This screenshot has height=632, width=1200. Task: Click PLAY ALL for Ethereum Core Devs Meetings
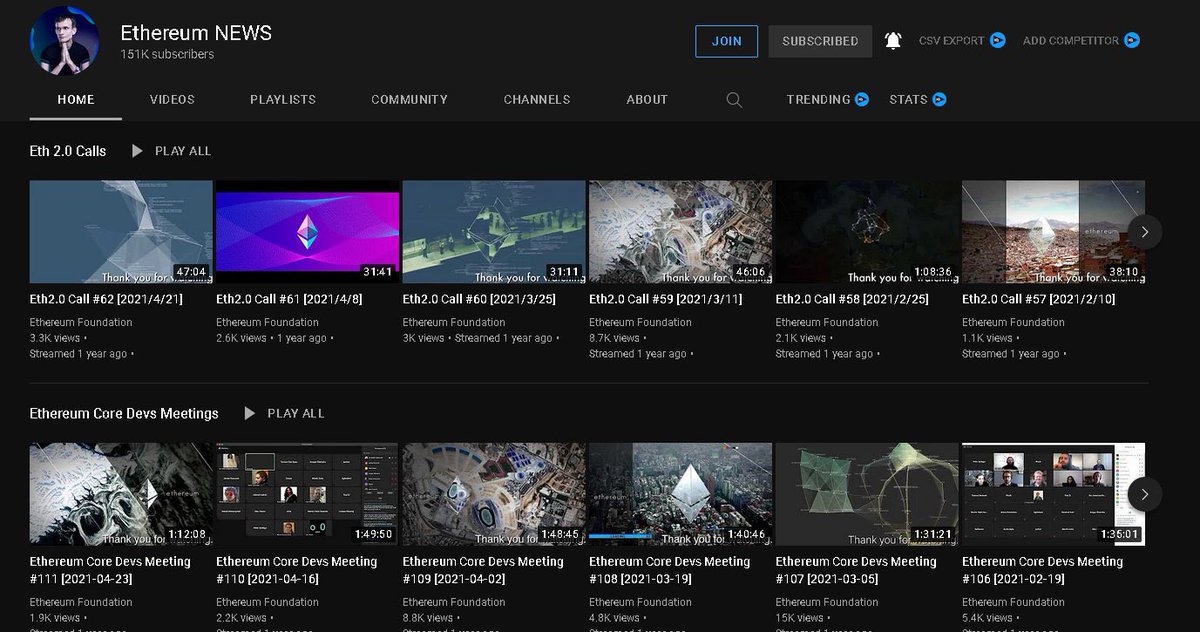(x=296, y=413)
